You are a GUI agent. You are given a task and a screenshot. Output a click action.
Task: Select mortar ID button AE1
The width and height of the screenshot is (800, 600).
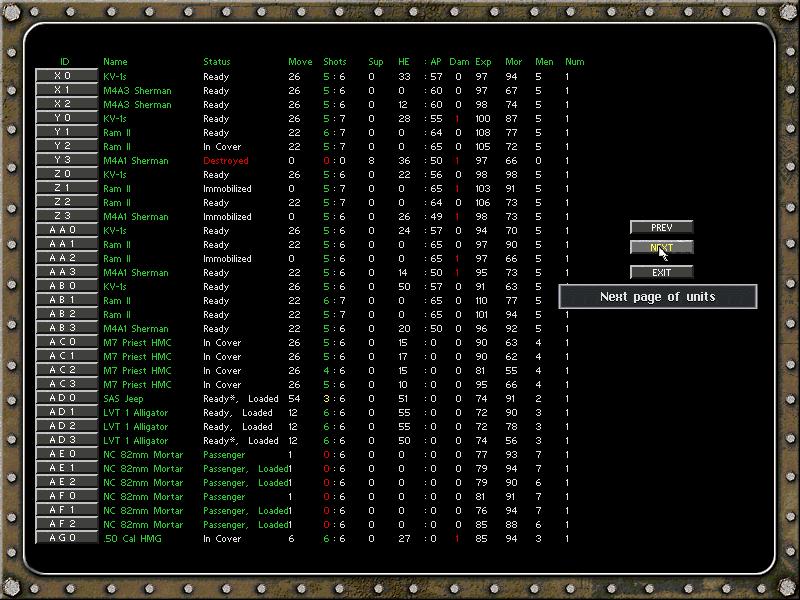[66, 469]
